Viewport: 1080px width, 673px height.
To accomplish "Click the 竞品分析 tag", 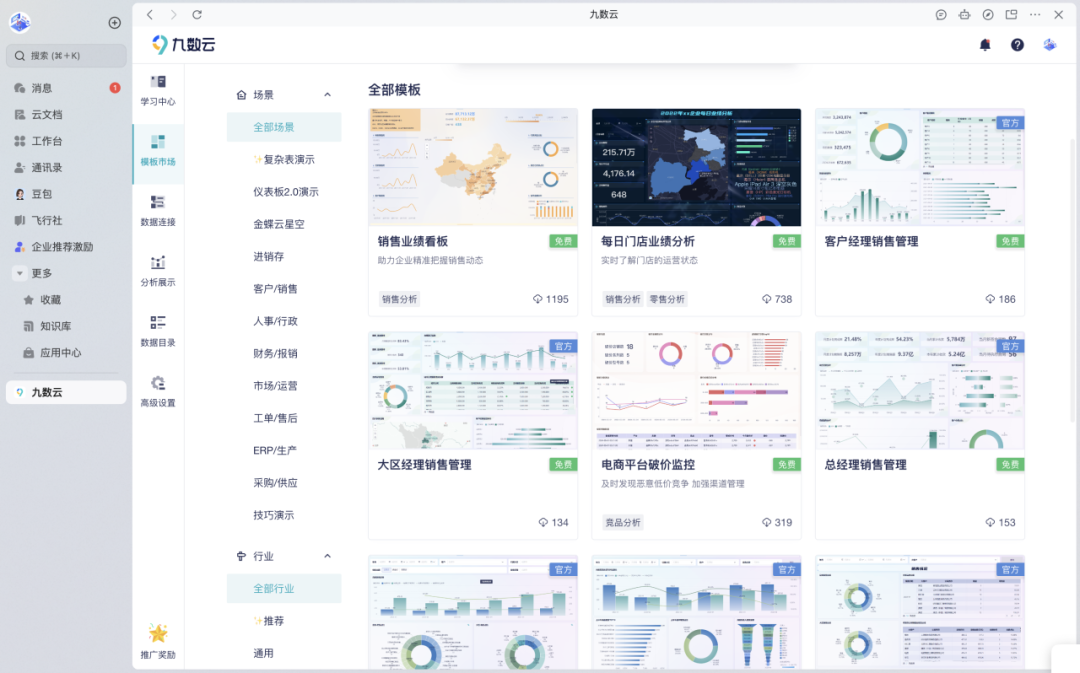I will (x=623, y=523).
